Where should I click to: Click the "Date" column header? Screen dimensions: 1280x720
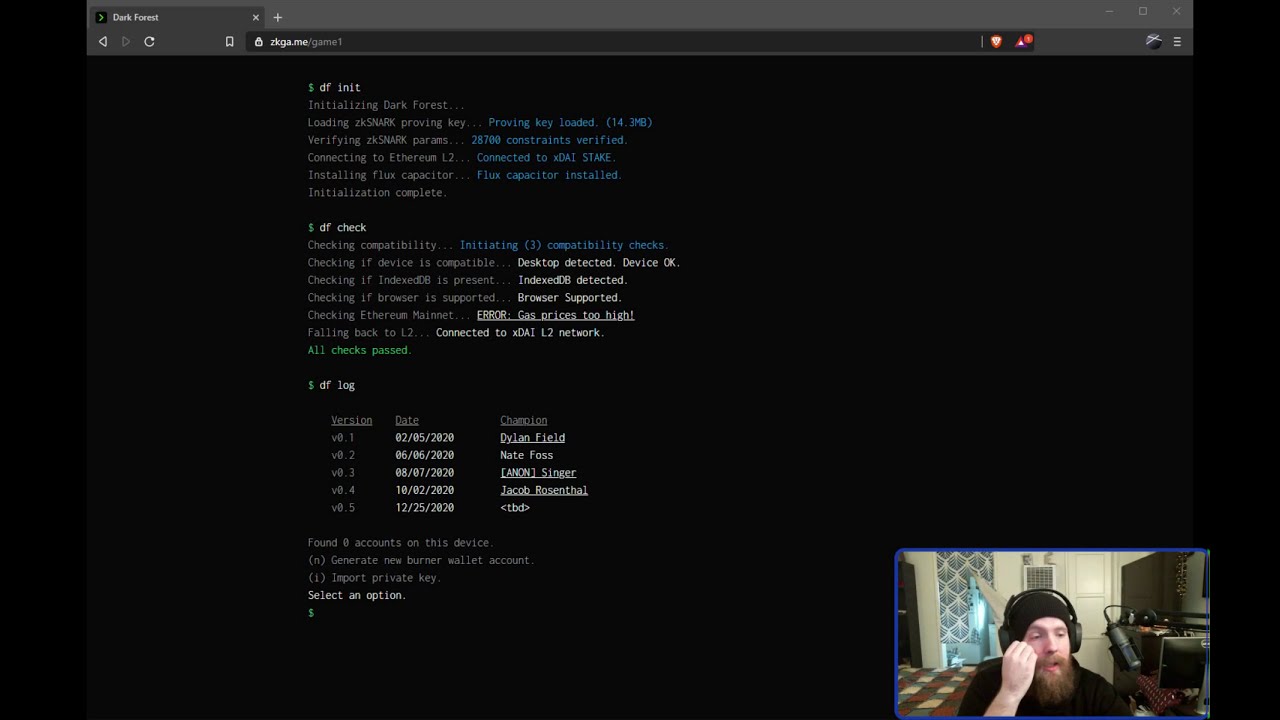pos(407,420)
